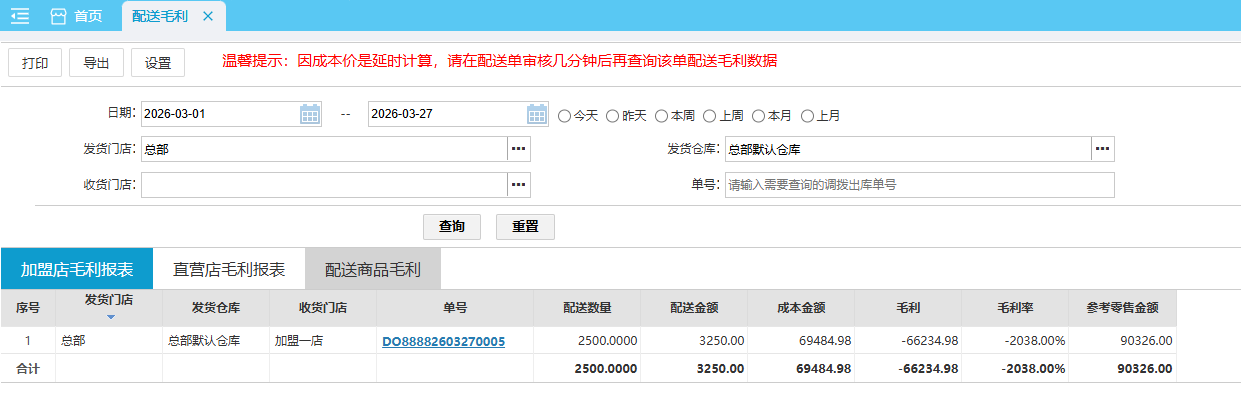The image size is (1241, 404).
Task: Click the 重置 reset button
Action: [x=526, y=227]
